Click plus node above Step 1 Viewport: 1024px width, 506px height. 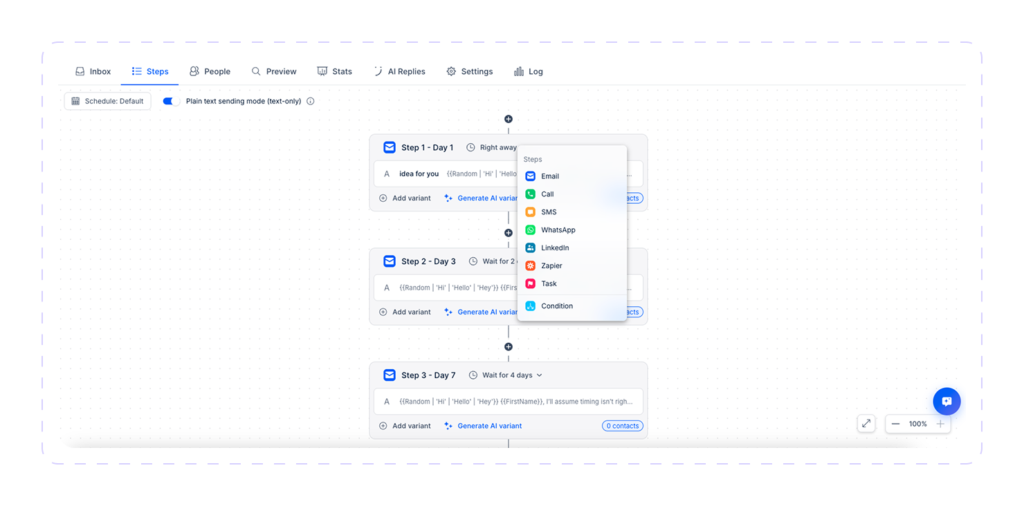point(508,119)
